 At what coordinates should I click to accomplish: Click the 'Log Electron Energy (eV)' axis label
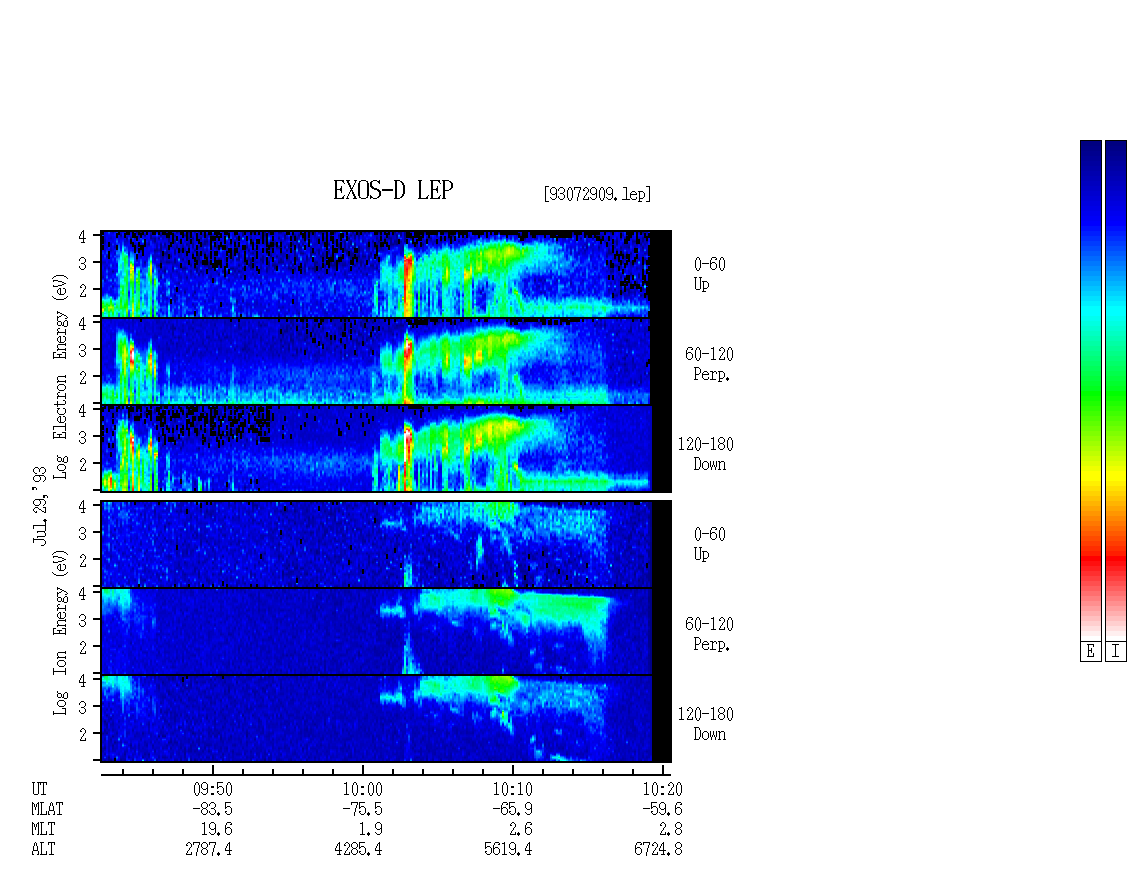click(x=60, y=376)
